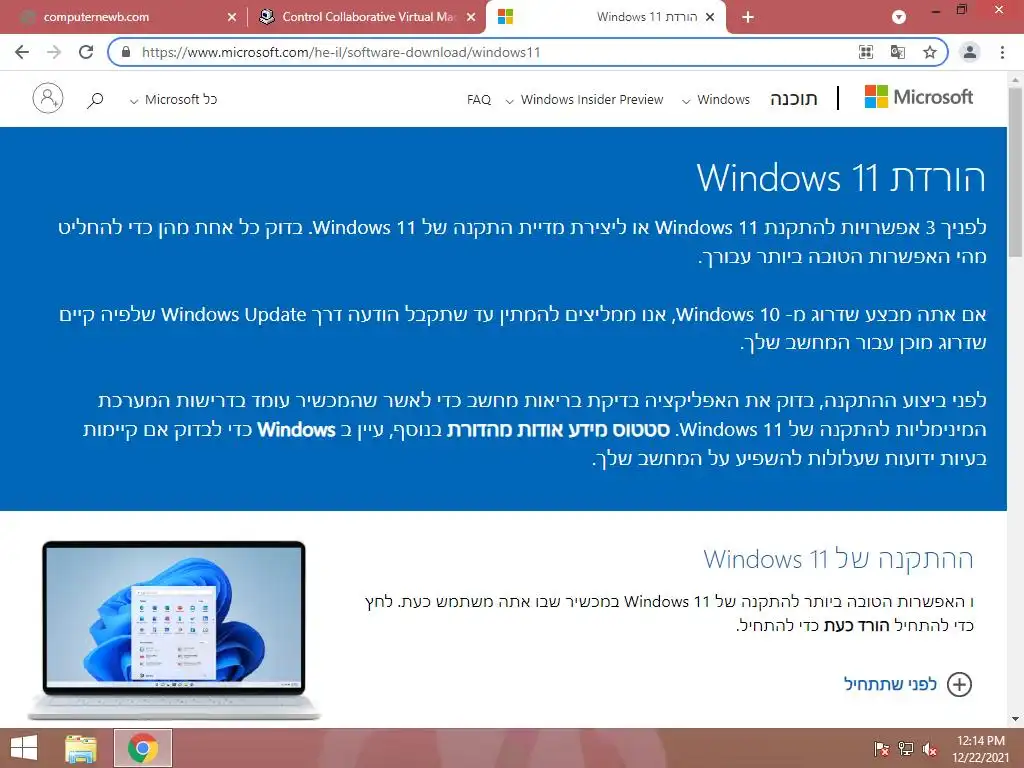Open the Windows Start button
The height and width of the screenshot is (768, 1024).
click(24, 748)
